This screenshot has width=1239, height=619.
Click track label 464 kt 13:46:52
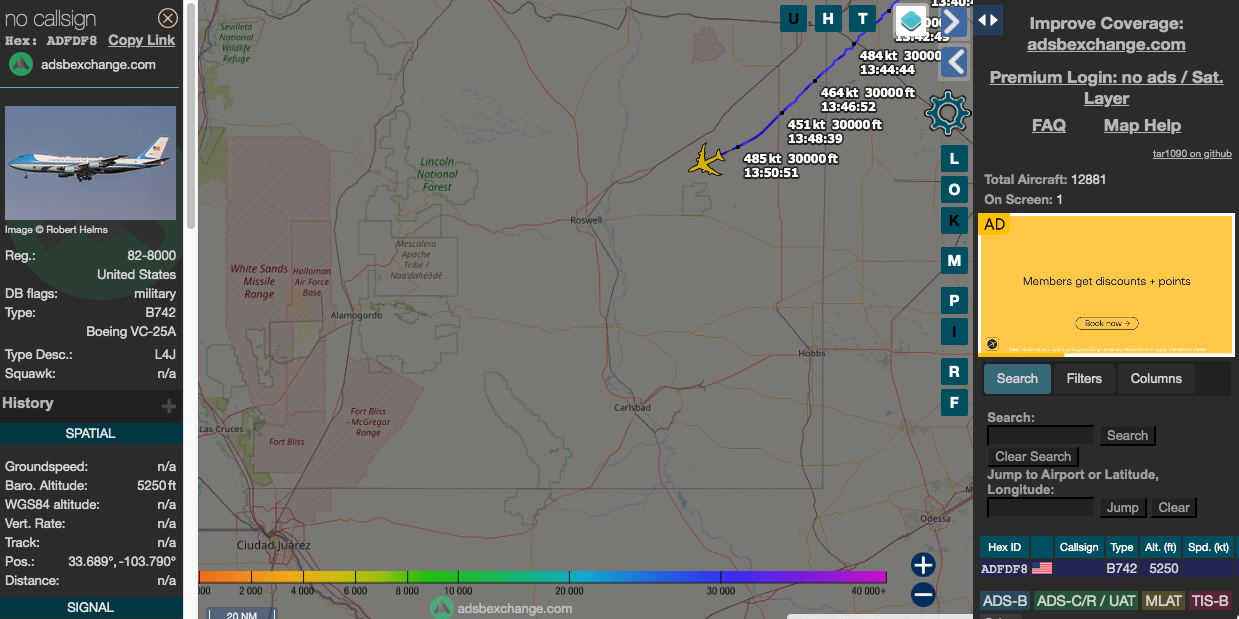click(x=868, y=99)
